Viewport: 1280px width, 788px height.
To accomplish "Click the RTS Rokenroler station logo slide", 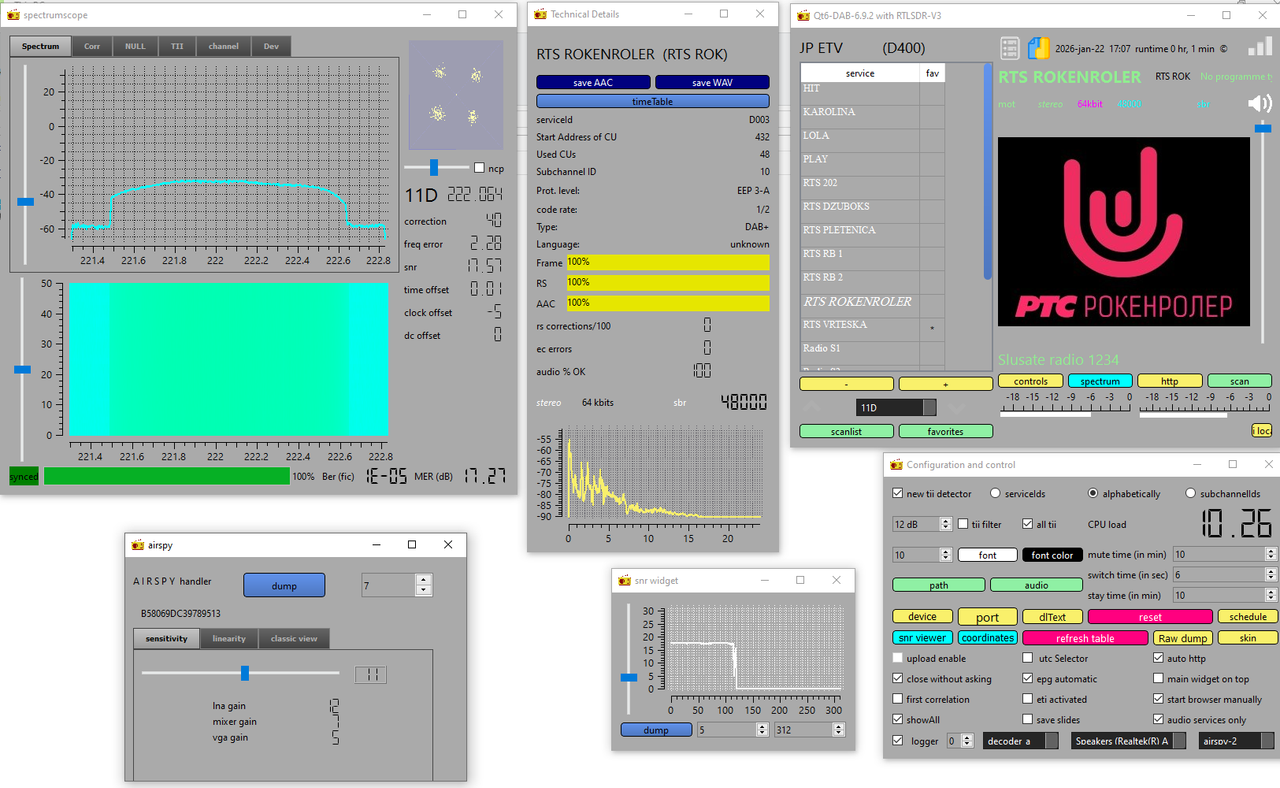I will pyautogui.click(x=1124, y=232).
